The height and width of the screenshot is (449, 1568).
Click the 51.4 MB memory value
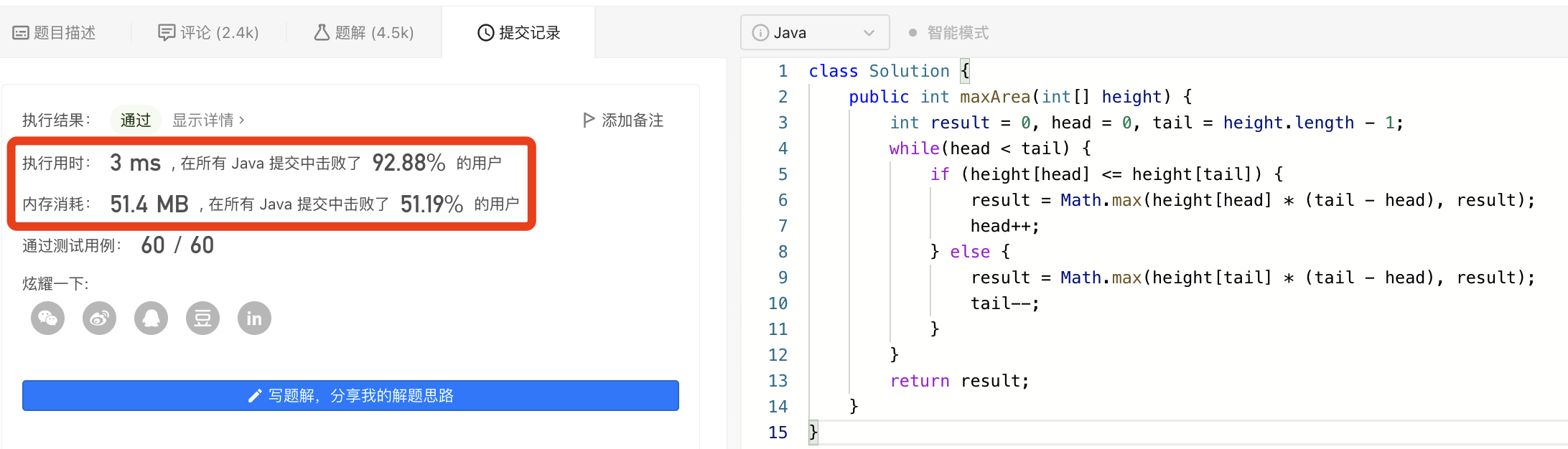[149, 204]
